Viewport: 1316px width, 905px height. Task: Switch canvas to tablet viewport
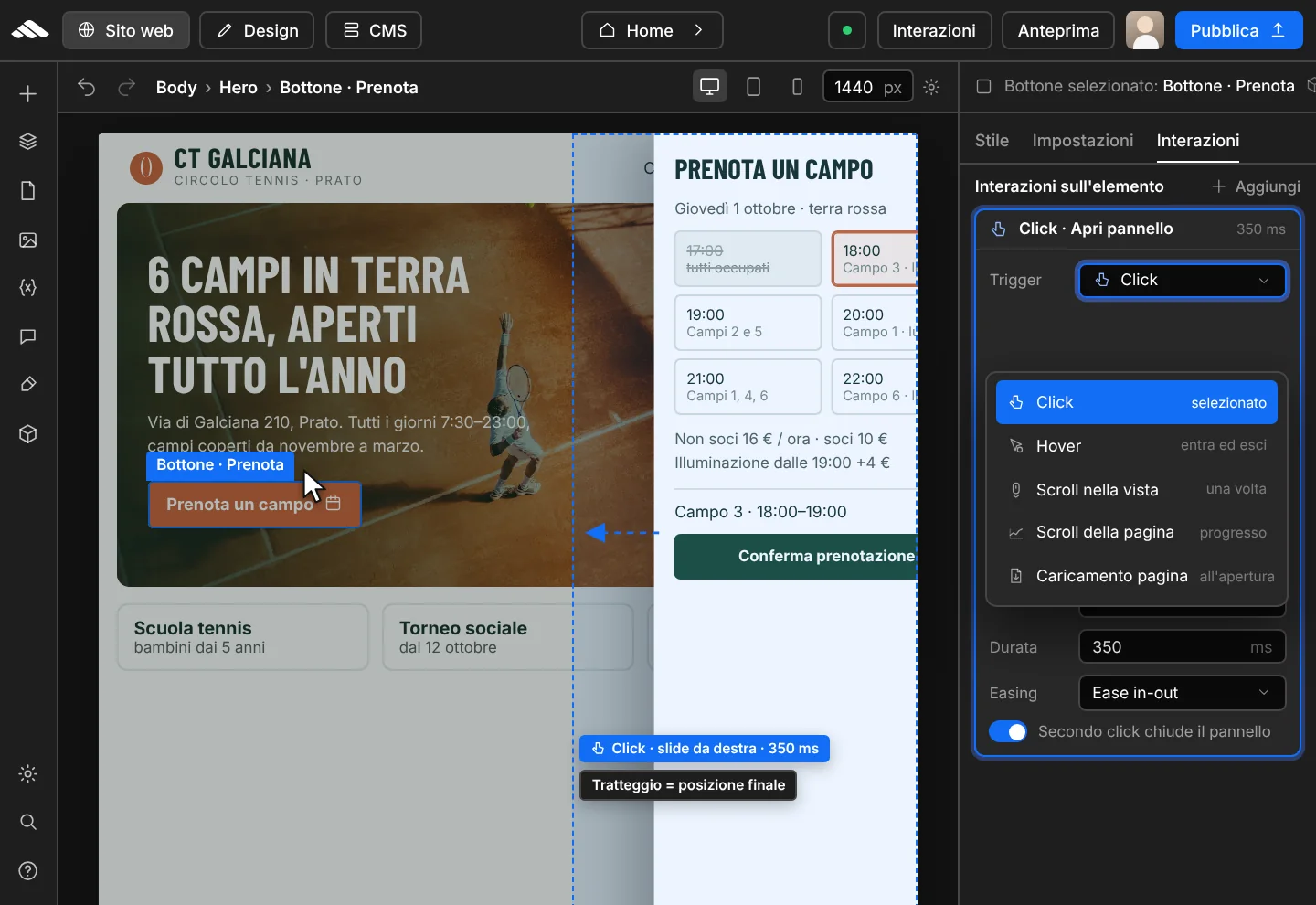(x=754, y=87)
